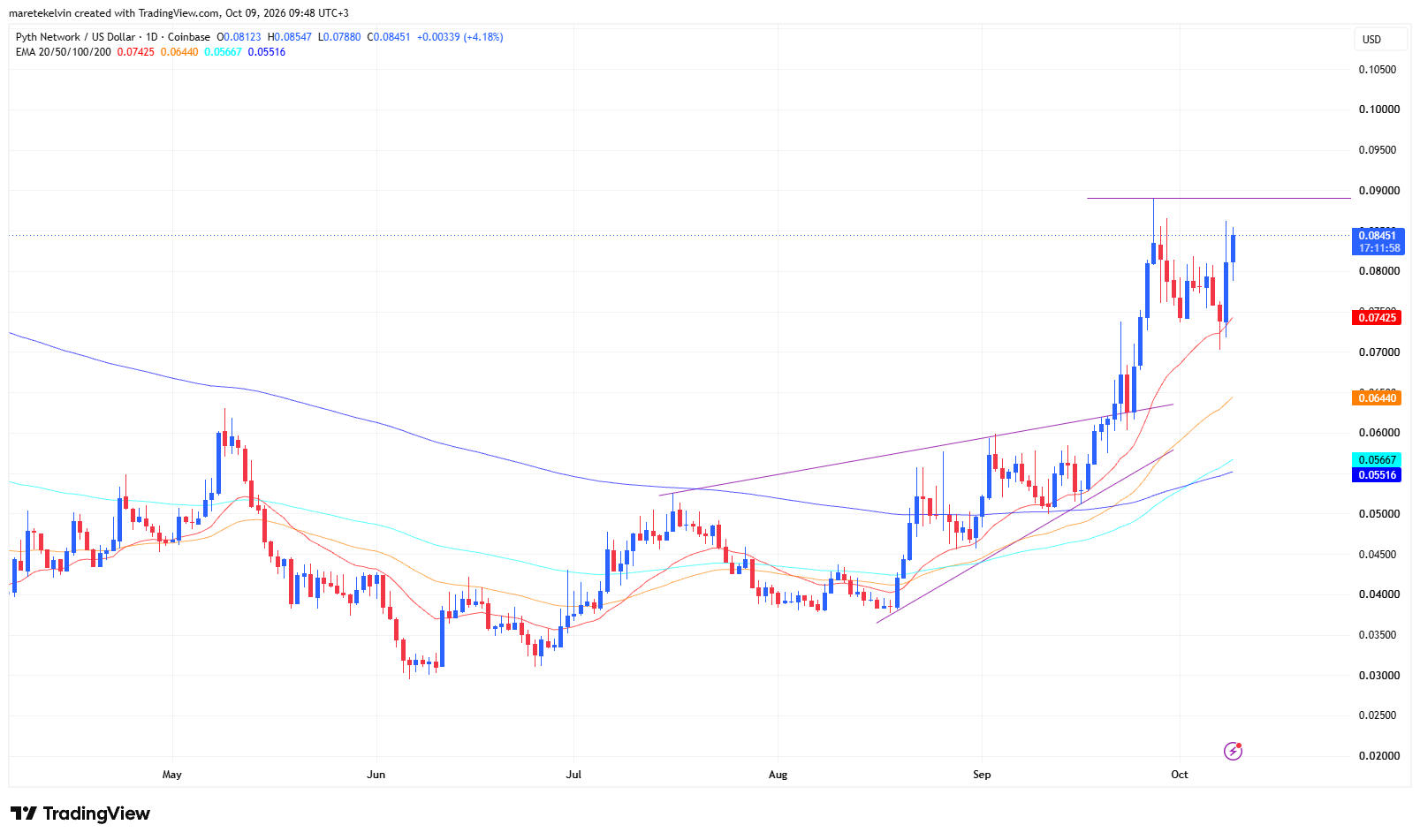The image size is (1420, 840).
Task: Click the Sep label on time axis
Action: point(982,775)
